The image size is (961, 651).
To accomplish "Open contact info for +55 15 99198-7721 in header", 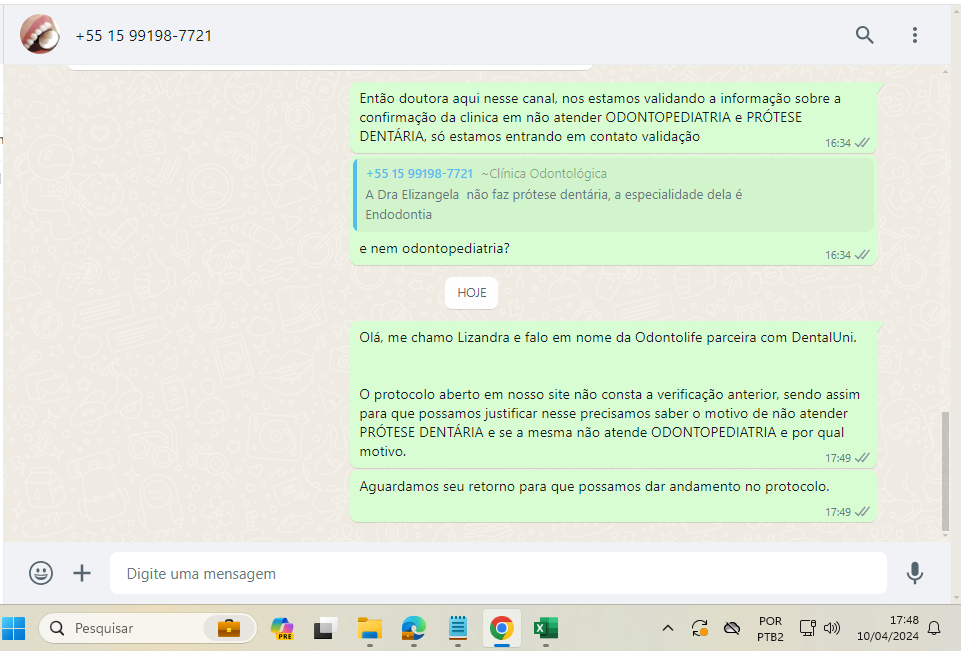I will pyautogui.click(x=143, y=36).
